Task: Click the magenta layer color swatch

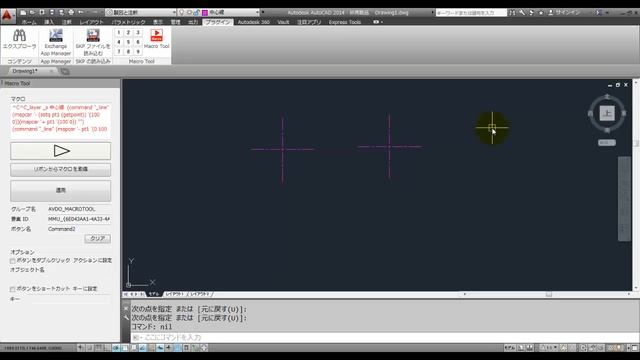Action: 205,13
